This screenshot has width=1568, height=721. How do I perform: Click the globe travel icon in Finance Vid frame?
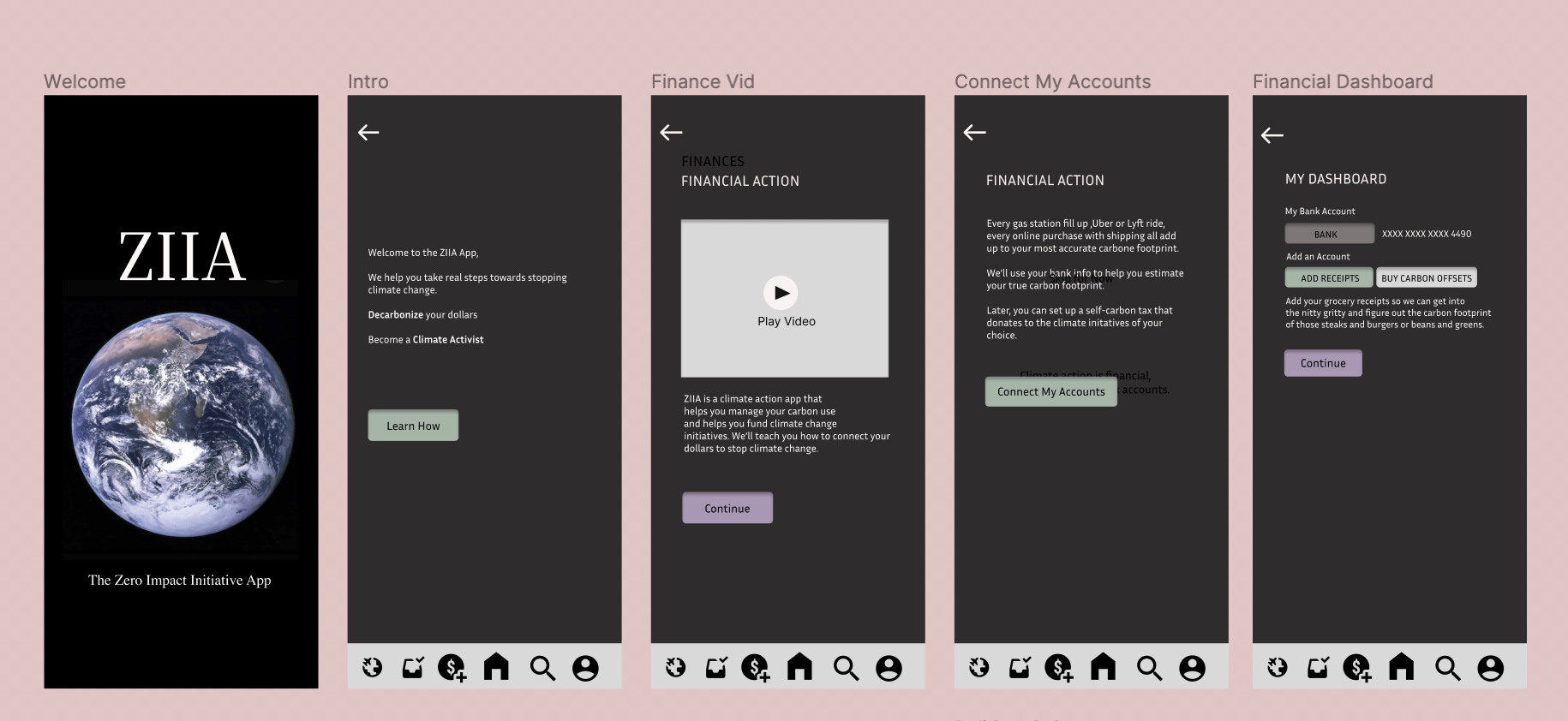coord(675,667)
